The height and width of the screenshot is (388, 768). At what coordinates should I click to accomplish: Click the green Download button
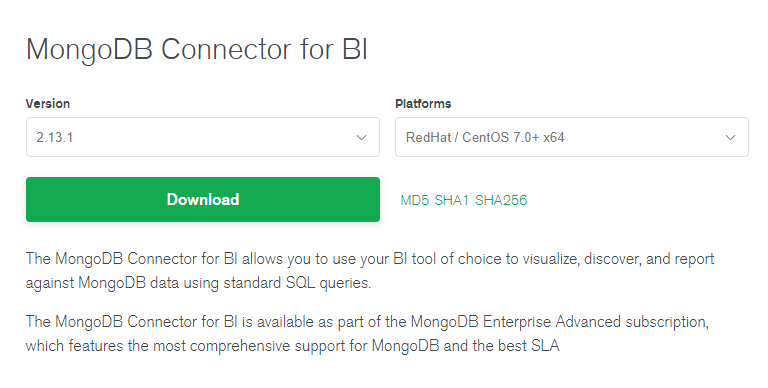tap(203, 199)
